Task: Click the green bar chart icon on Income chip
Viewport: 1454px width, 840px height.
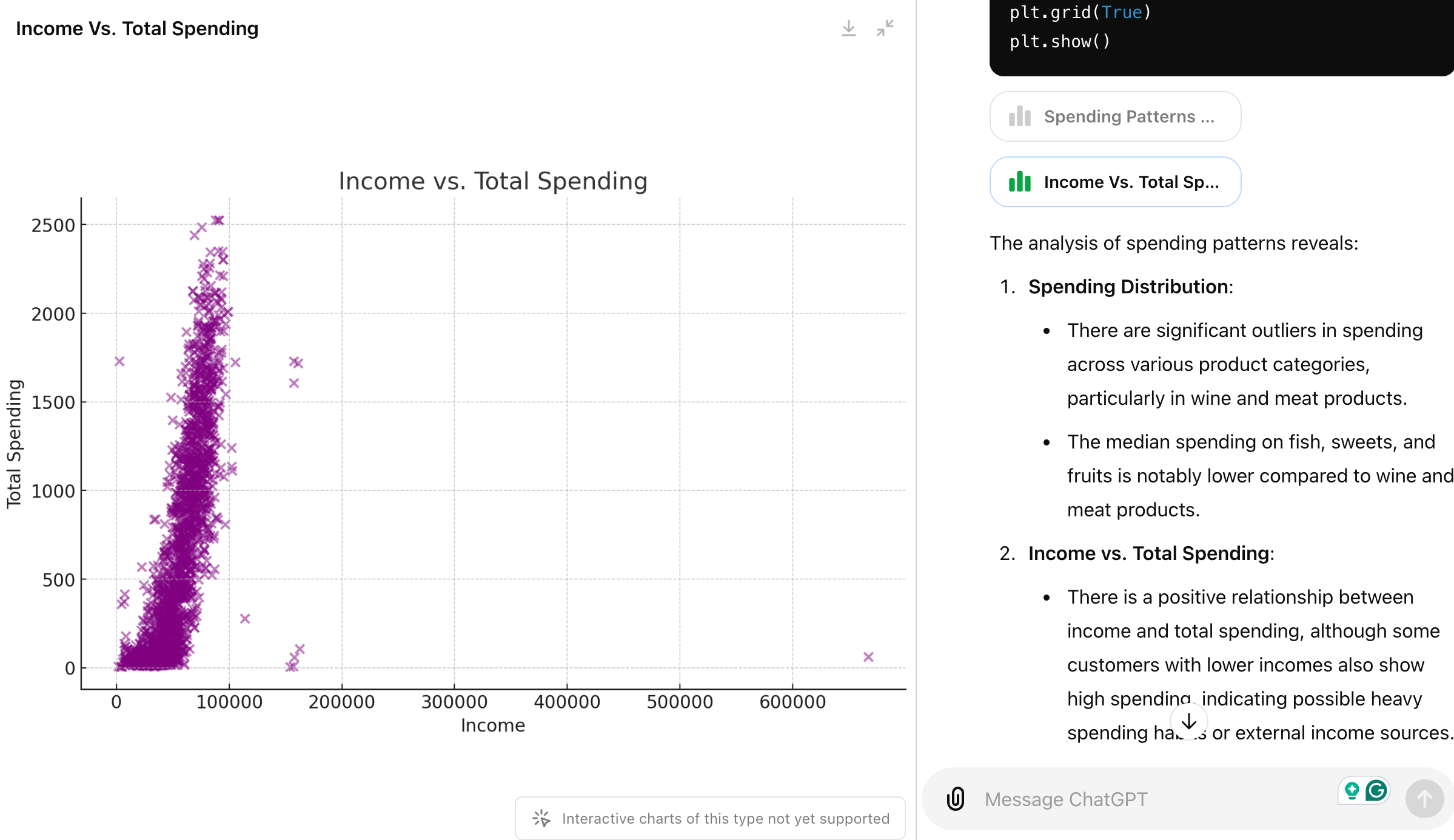Action: pos(1020,182)
